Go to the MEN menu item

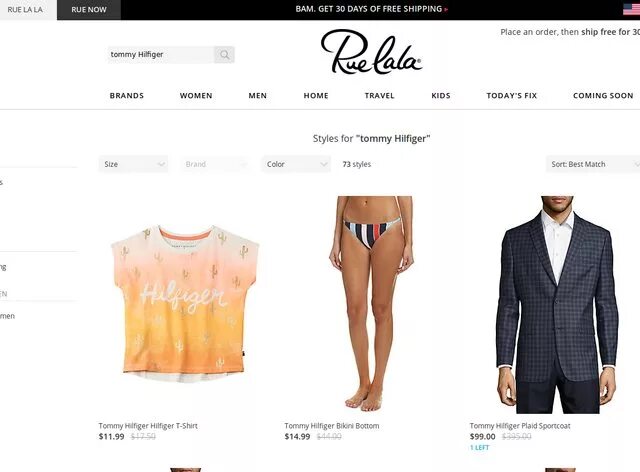point(258,96)
